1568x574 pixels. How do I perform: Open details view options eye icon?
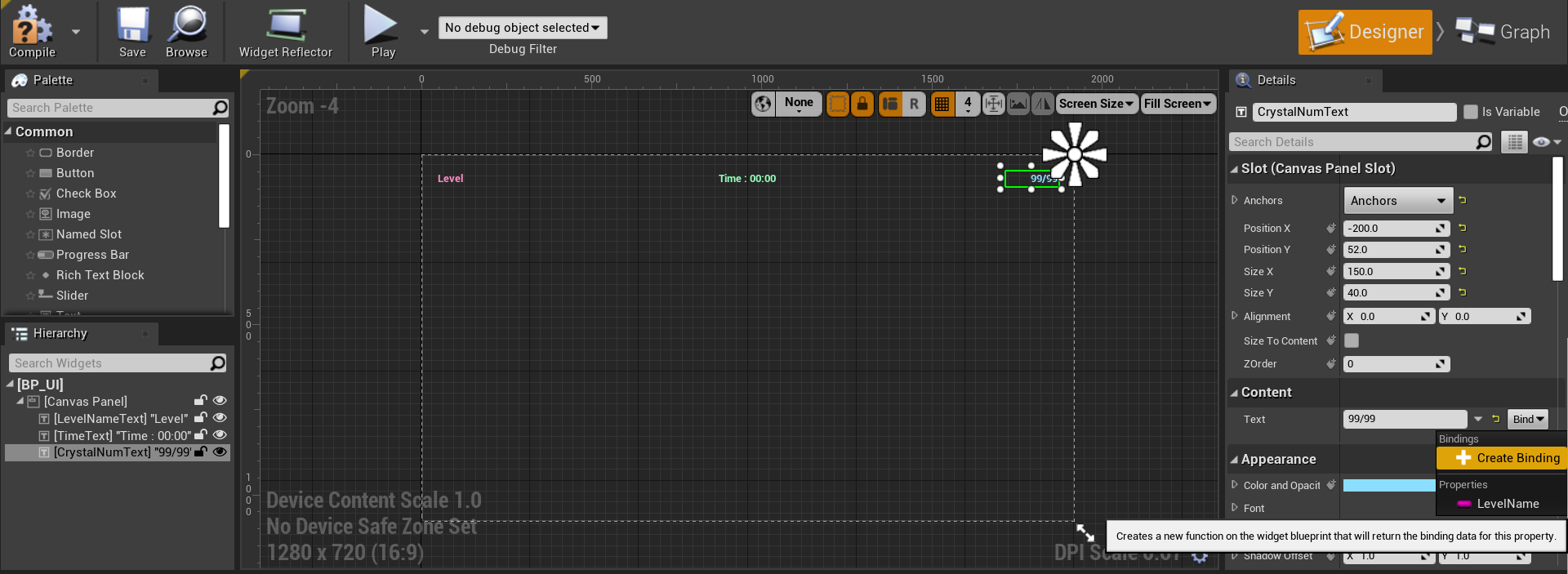coord(1547,142)
